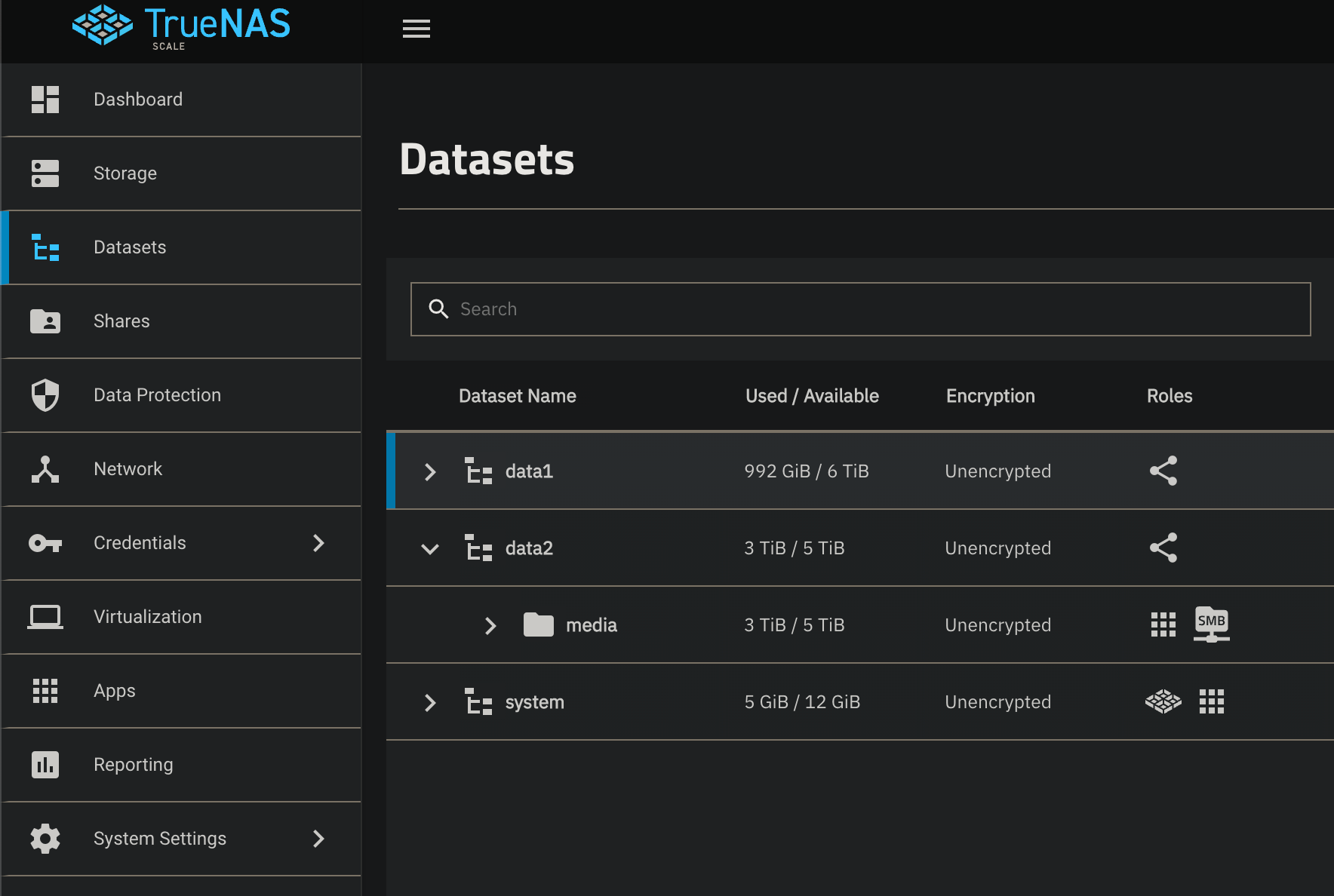Select the data1 dataset name

click(x=529, y=471)
